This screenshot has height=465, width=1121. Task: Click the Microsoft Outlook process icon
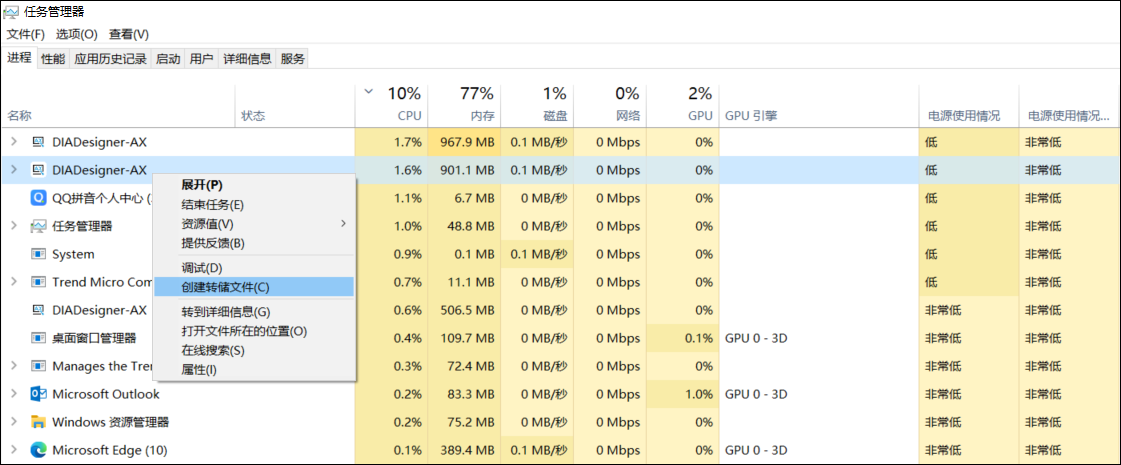[x=39, y=394]
